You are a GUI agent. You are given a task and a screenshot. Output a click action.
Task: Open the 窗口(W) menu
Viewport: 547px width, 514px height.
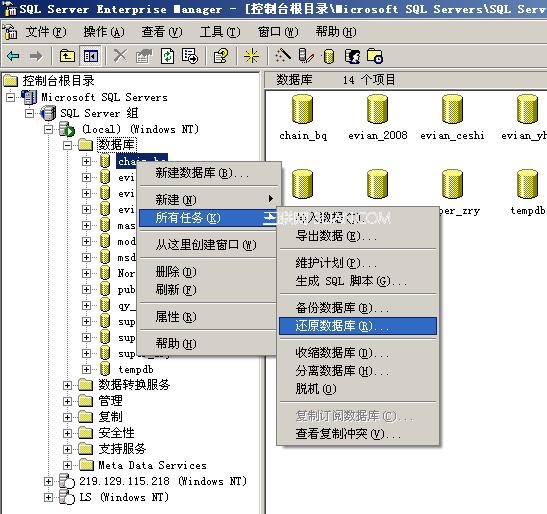pos(278,32)
